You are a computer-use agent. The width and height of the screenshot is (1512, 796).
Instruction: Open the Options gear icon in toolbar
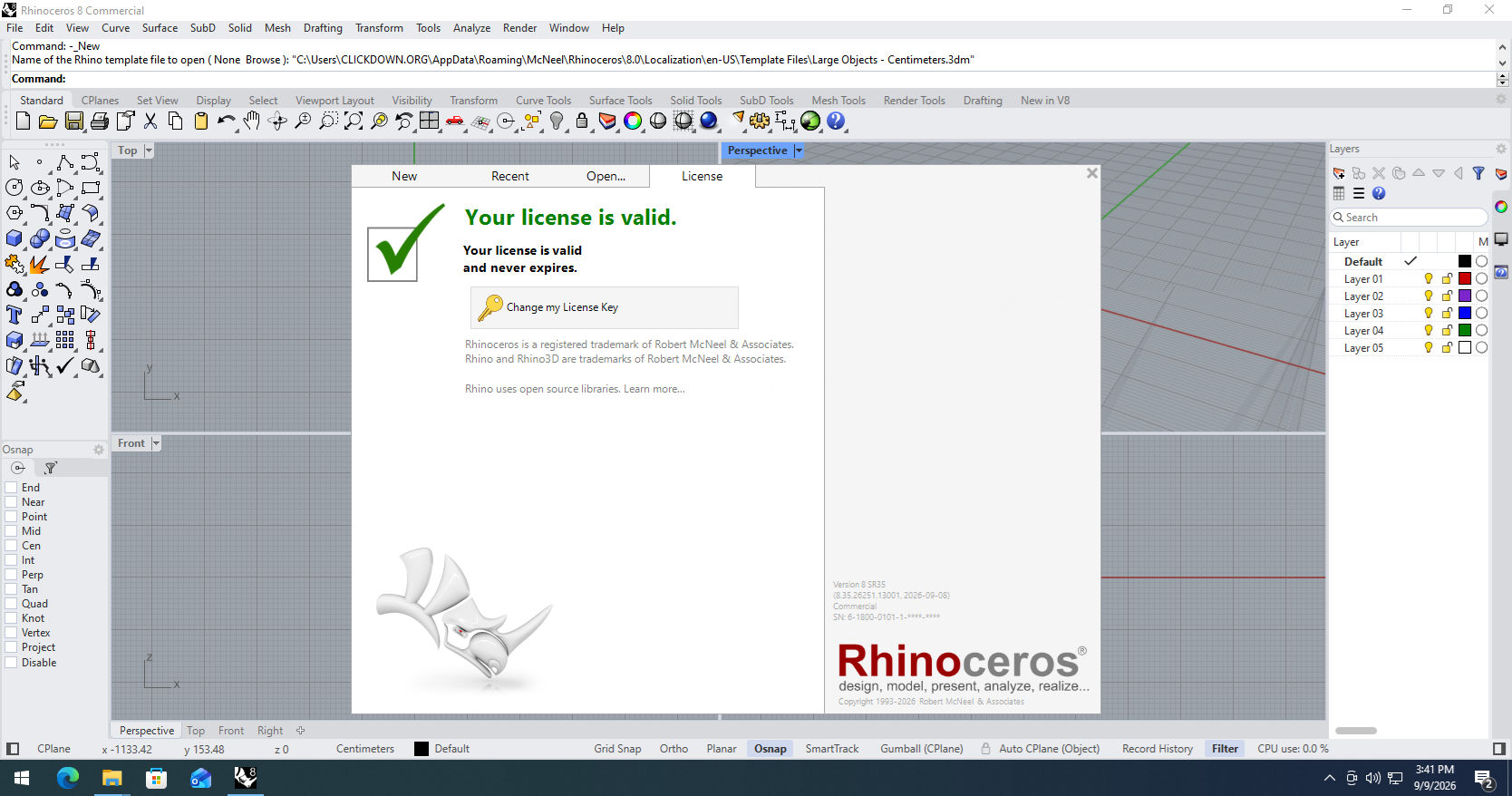(760, 121)
